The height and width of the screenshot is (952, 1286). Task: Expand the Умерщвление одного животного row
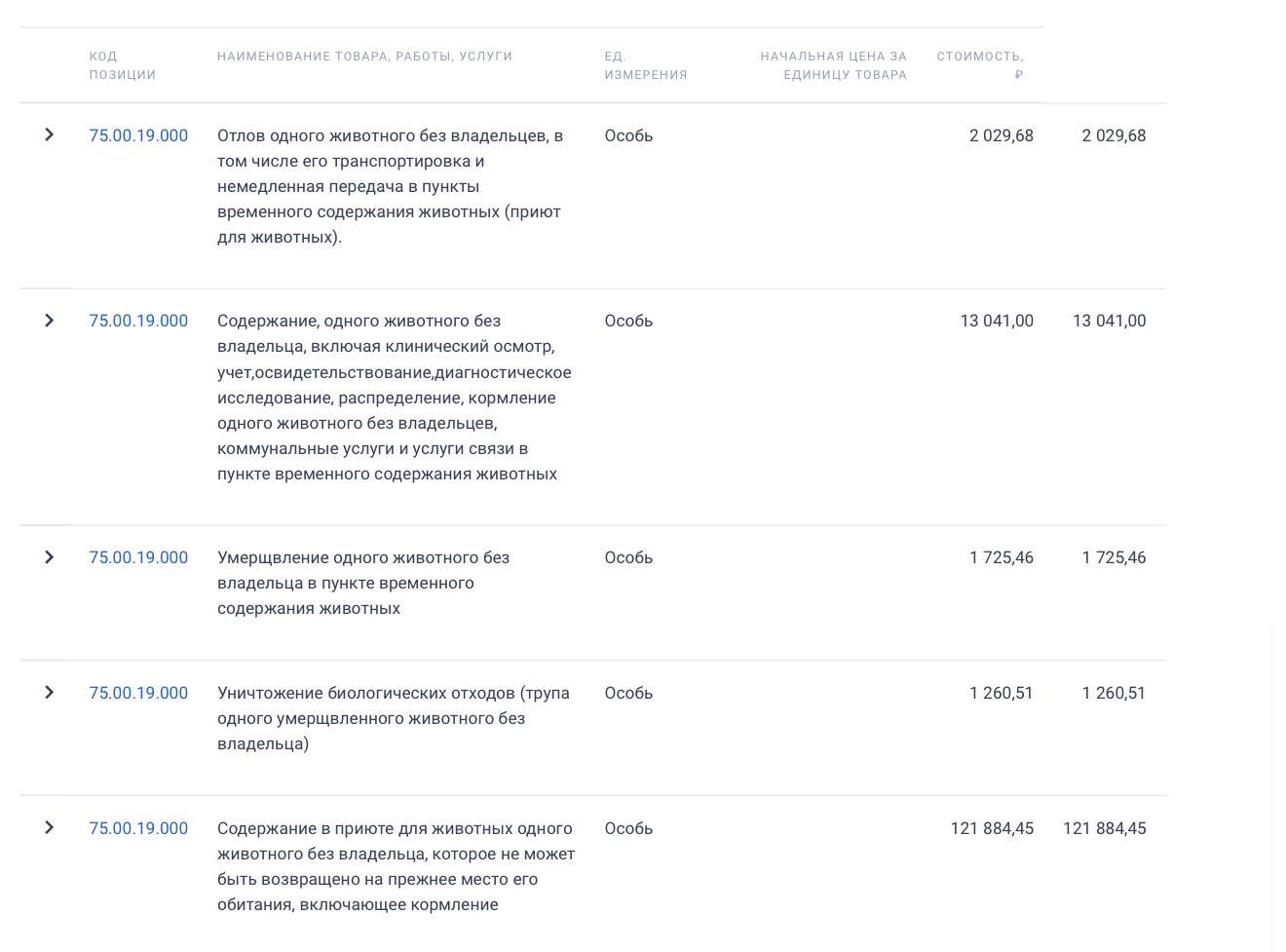click(x=49, y=557)
